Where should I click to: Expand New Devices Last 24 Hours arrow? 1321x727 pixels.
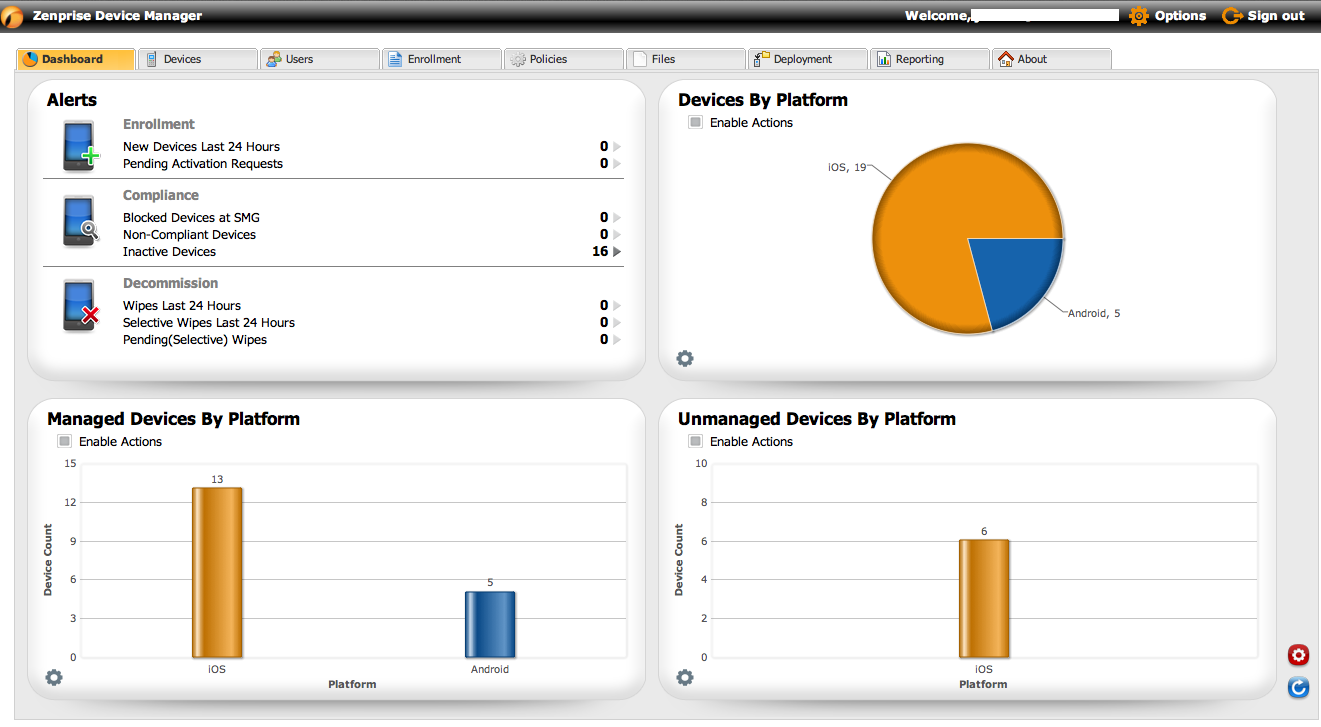[x=617, y=147]
